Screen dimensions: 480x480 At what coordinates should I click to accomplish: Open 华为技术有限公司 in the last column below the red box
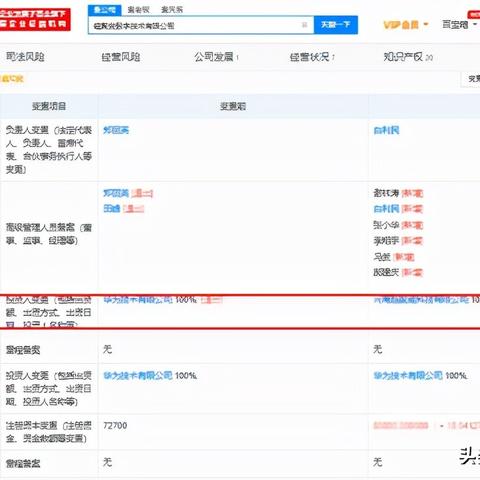pos(408,376)
